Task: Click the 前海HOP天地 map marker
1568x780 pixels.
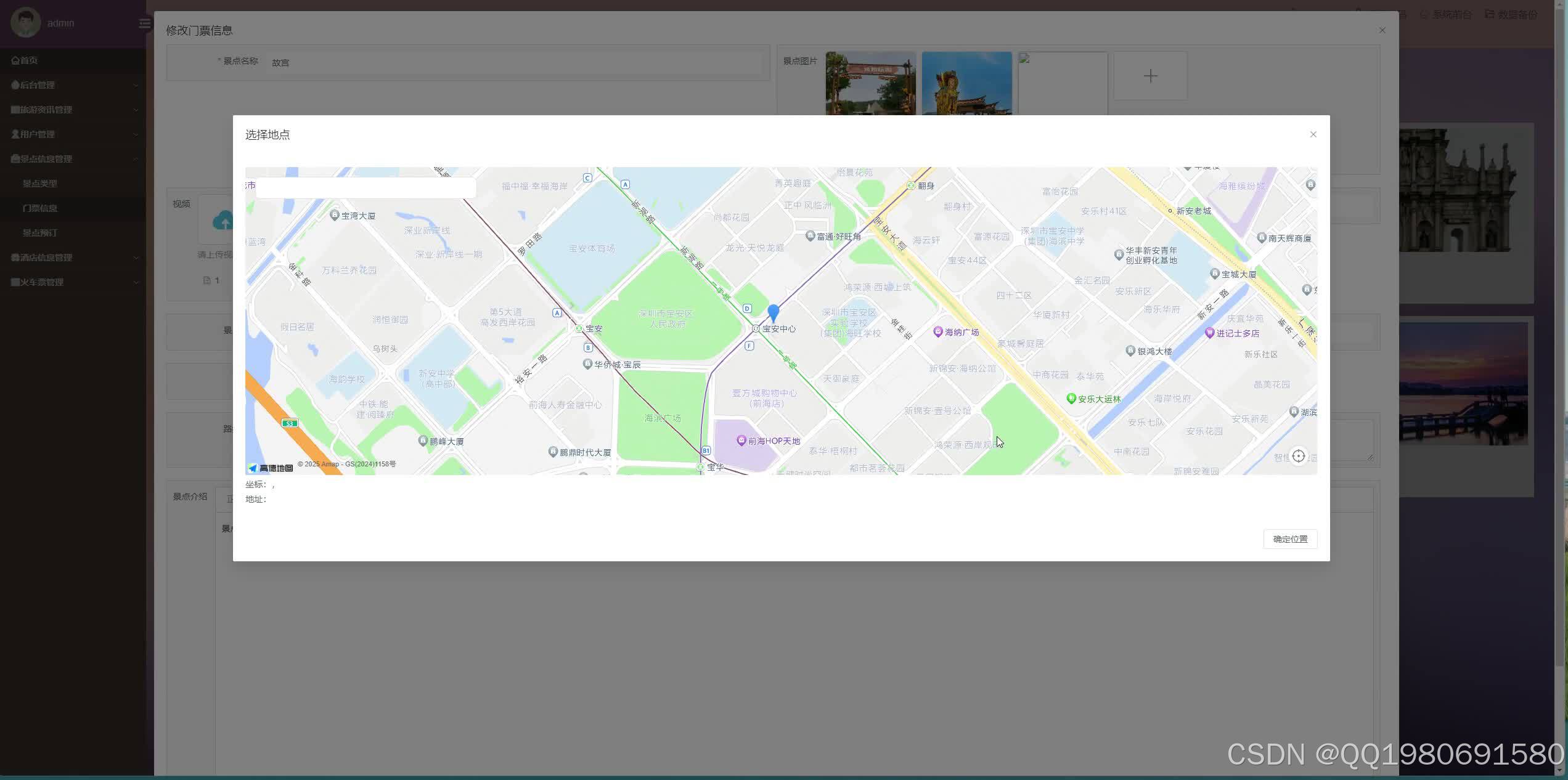Action: tap(741, 440)
